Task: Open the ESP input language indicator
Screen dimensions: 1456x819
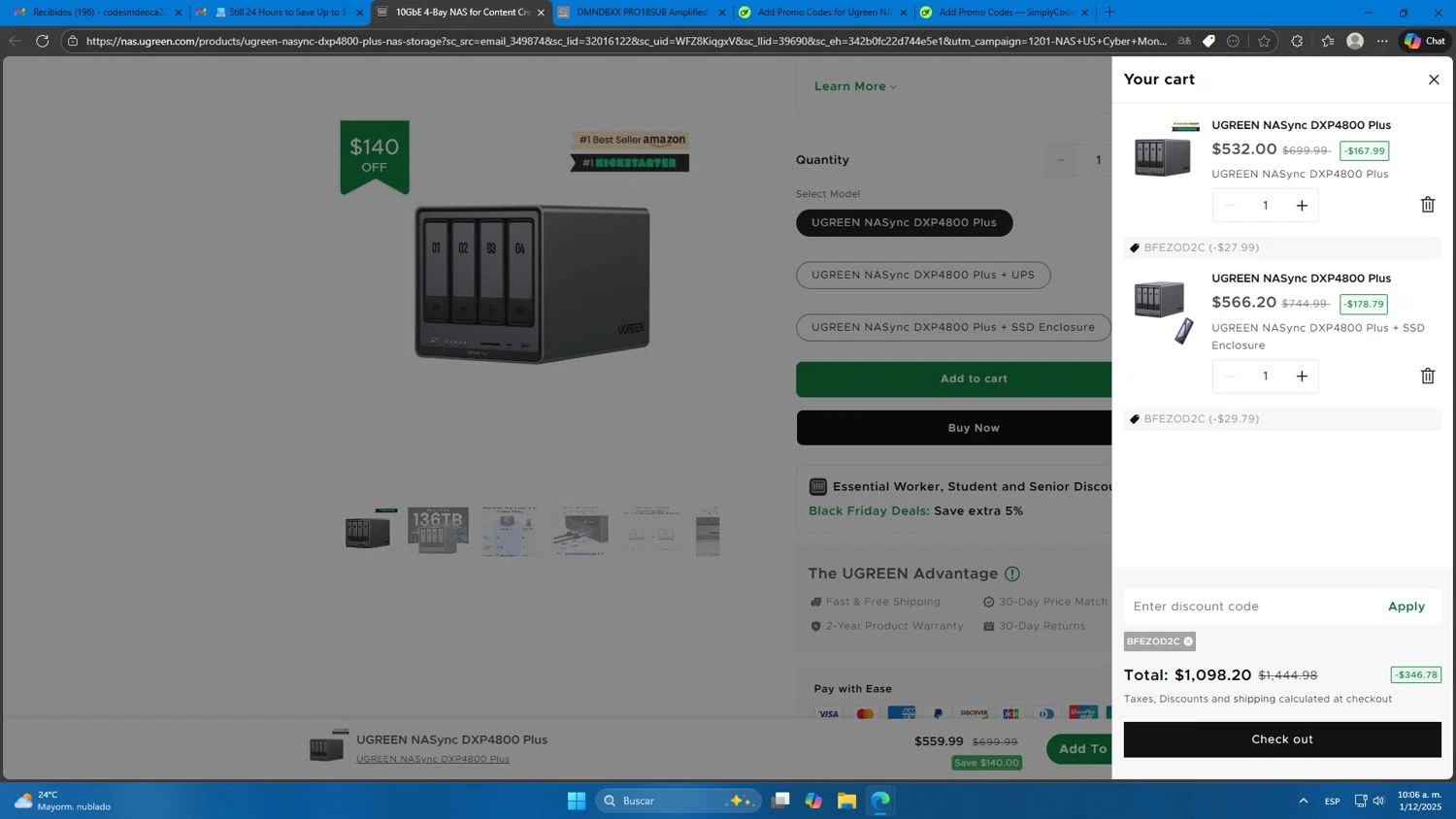Action: (x=1333, y=801)
